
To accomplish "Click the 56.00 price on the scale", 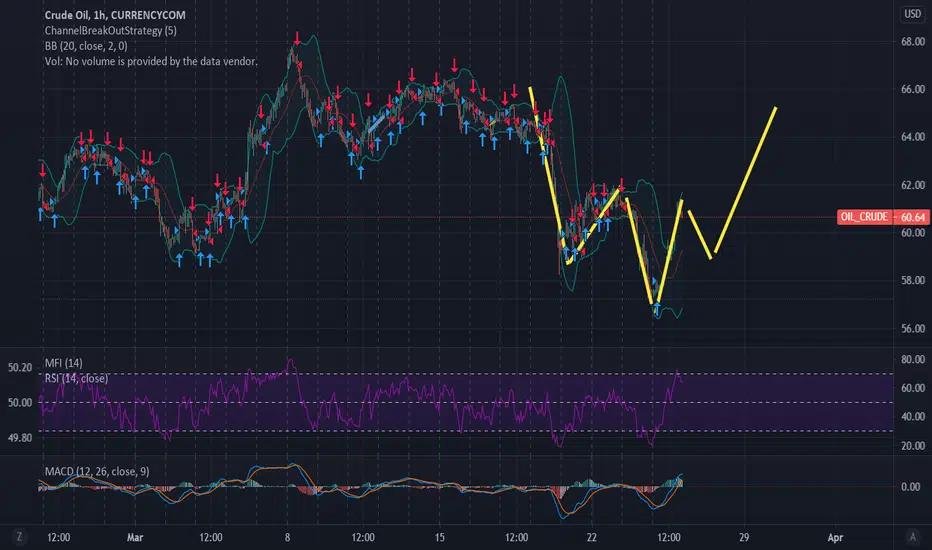I will (x=913, y=328).
